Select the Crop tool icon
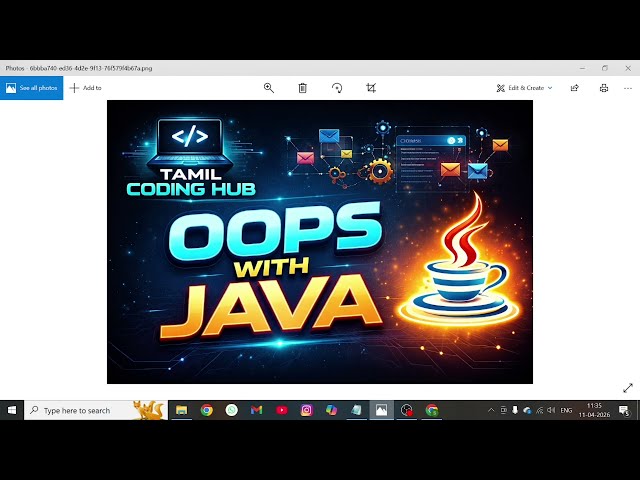The width and height of the screenshot is (640, 480). (371, 88)
